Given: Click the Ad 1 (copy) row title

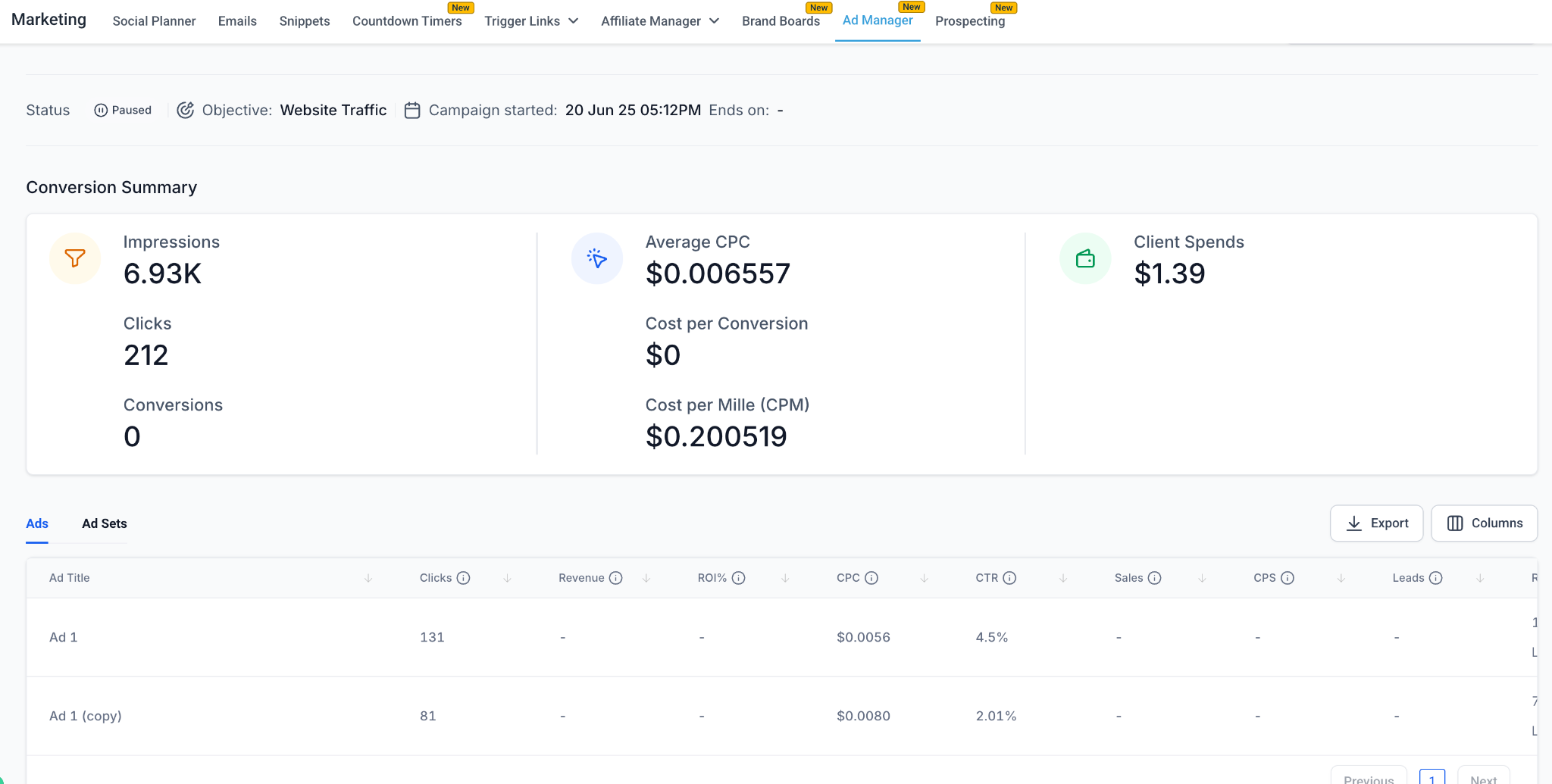Looking at the screenshot, I should pos(86,716).
